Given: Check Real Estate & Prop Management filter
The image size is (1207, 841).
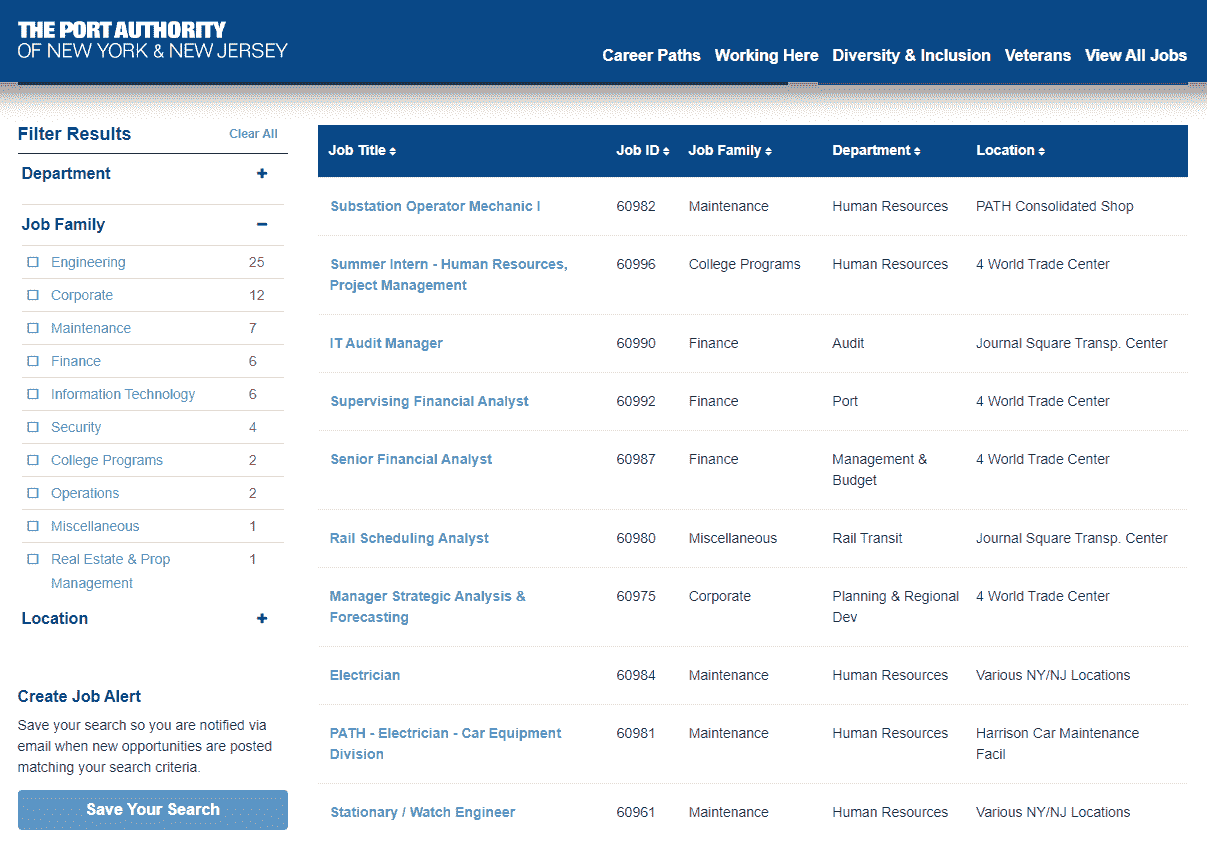Looking at the screenshot, I should point(33,559).
